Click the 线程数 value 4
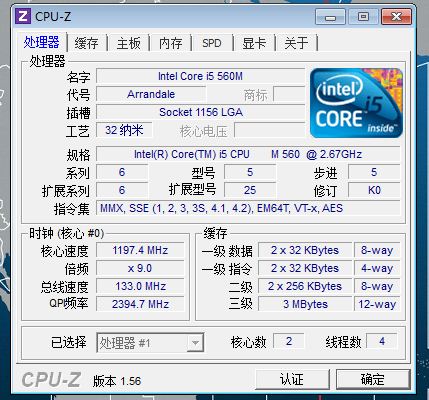Image resolution: width=429 pixels, height=400 pixels. [382, 341]
